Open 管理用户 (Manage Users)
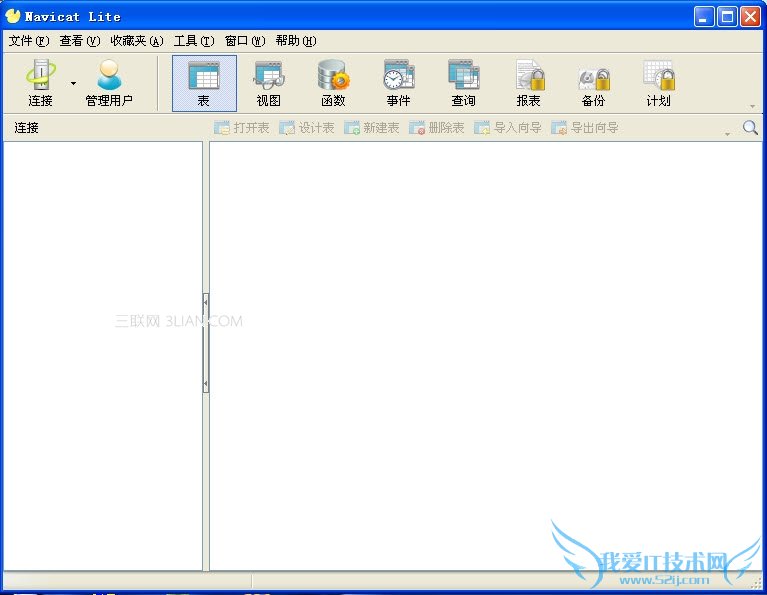The height and width of the screenshot is (595, 767). pyautogui.click(x=109, y=83)
